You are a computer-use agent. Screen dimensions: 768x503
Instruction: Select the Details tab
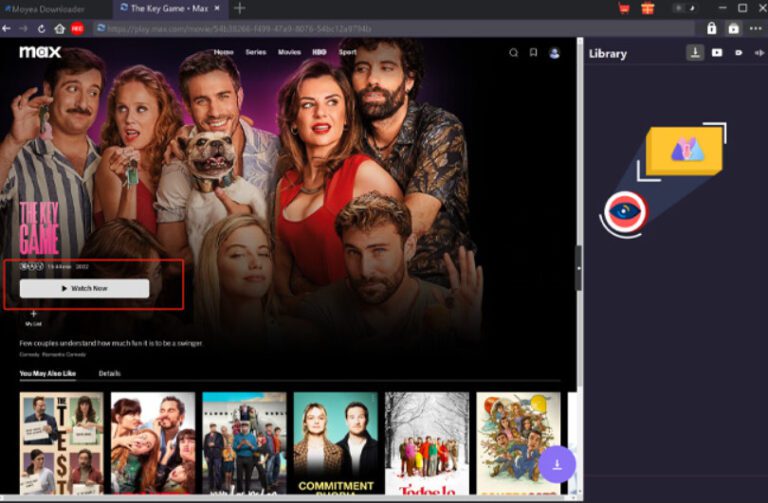tap(109, 373)
